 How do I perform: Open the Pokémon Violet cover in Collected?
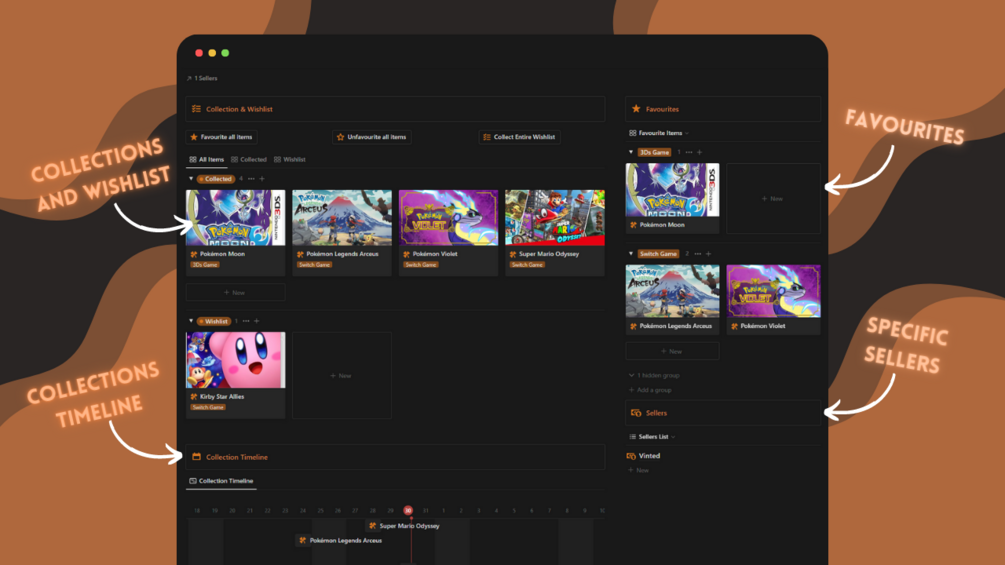[448, 218]
